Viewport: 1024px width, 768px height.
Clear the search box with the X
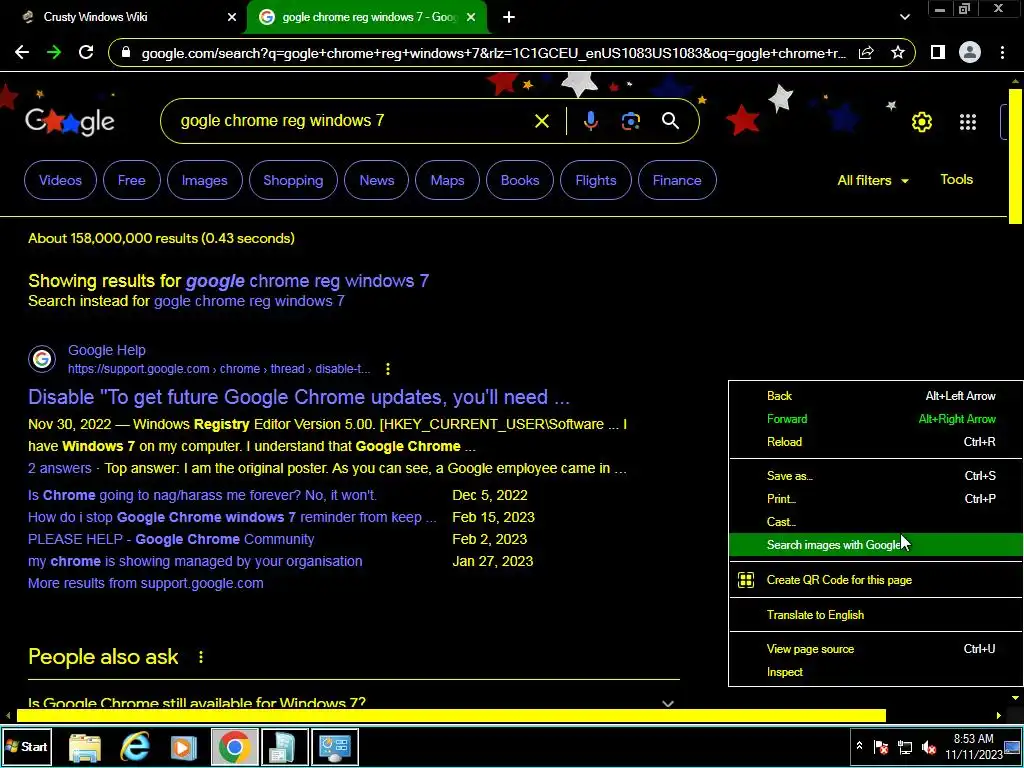click(541, 121)
